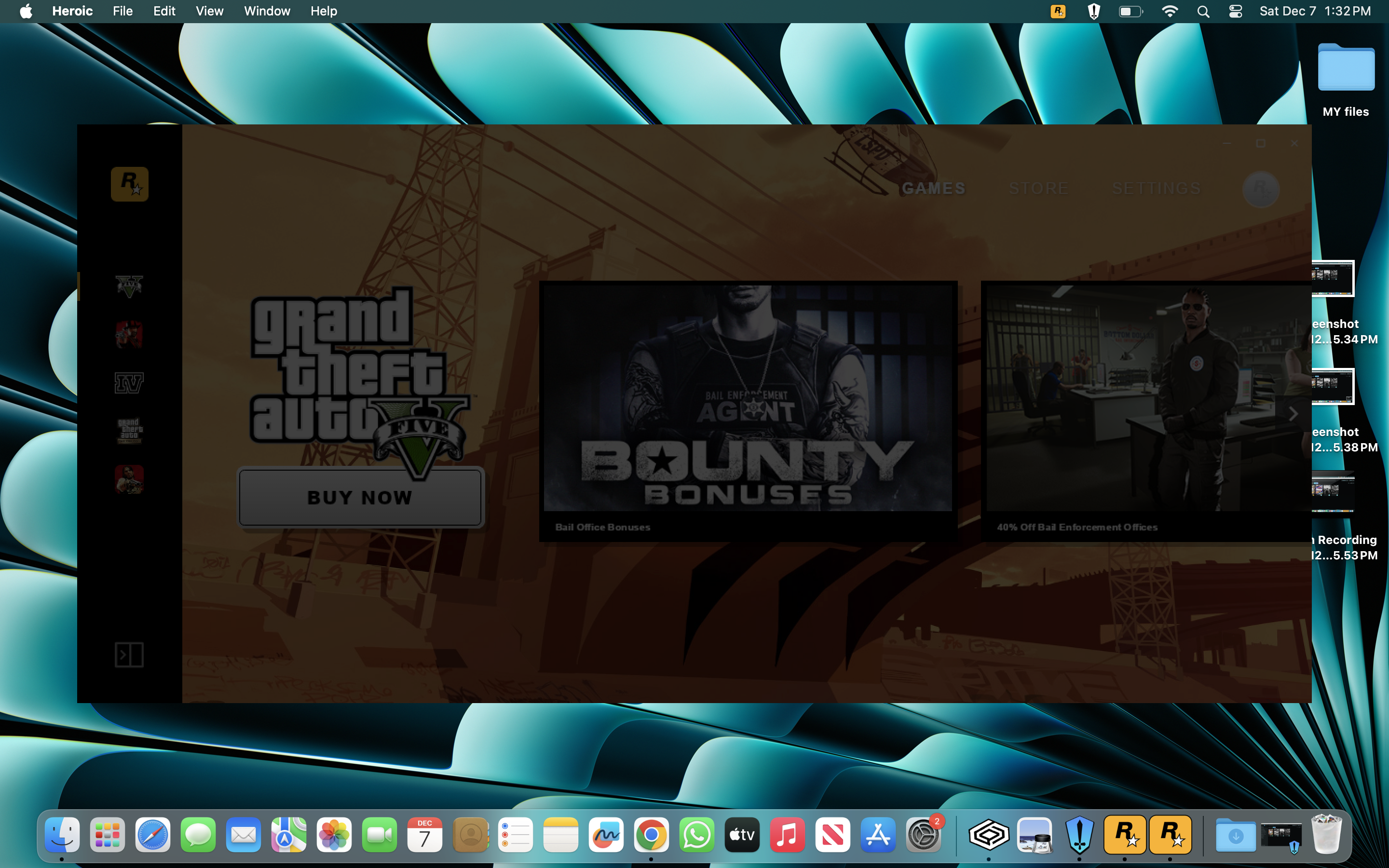Open News from the Dock
Image resolution: width=1389 pixels, height=868 pixels.
tap(833, 835)
